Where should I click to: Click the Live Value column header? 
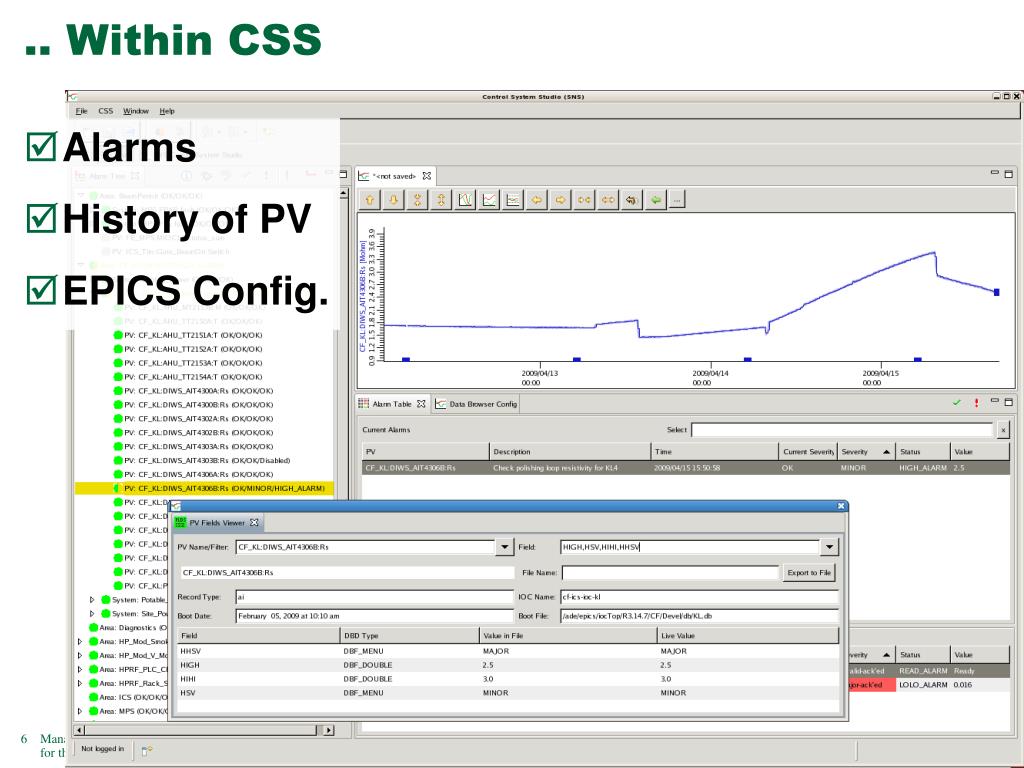(x=748, y=635)
